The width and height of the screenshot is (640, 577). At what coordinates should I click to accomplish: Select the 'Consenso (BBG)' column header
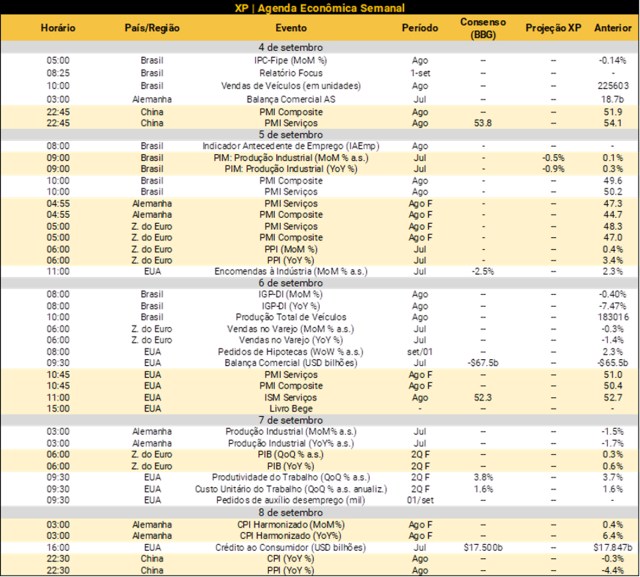[x=482, y=27]
